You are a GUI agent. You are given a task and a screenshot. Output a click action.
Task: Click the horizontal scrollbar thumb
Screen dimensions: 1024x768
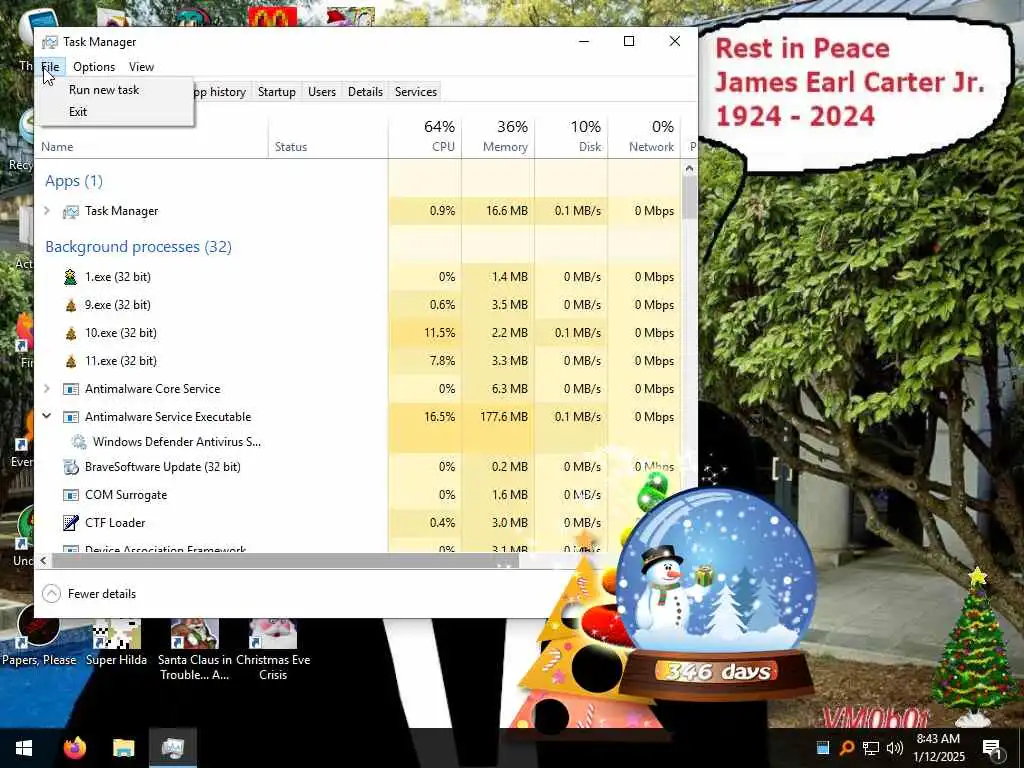(285, 560)
